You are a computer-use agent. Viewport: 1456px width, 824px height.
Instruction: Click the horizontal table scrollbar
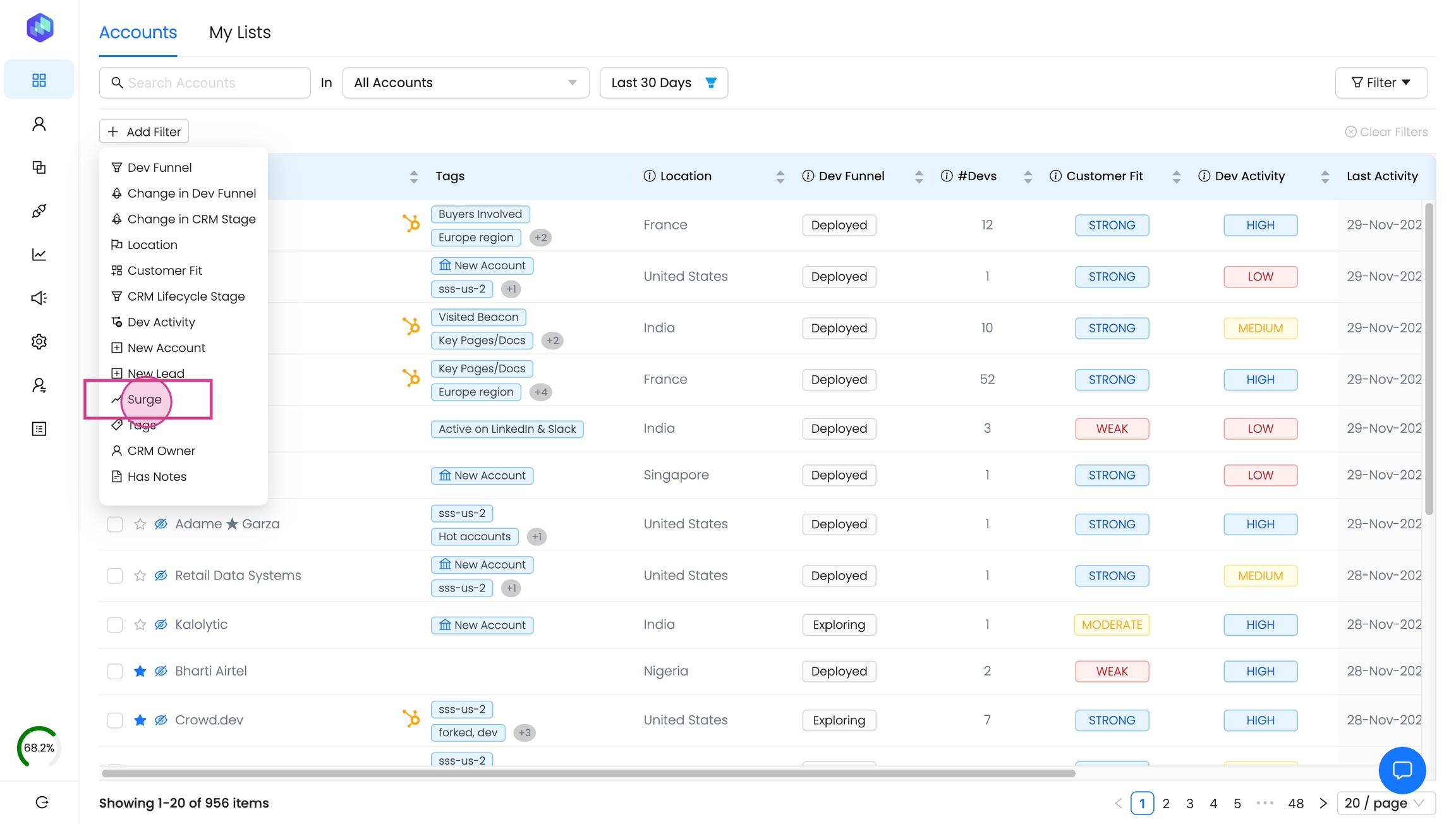pos(588,773)
